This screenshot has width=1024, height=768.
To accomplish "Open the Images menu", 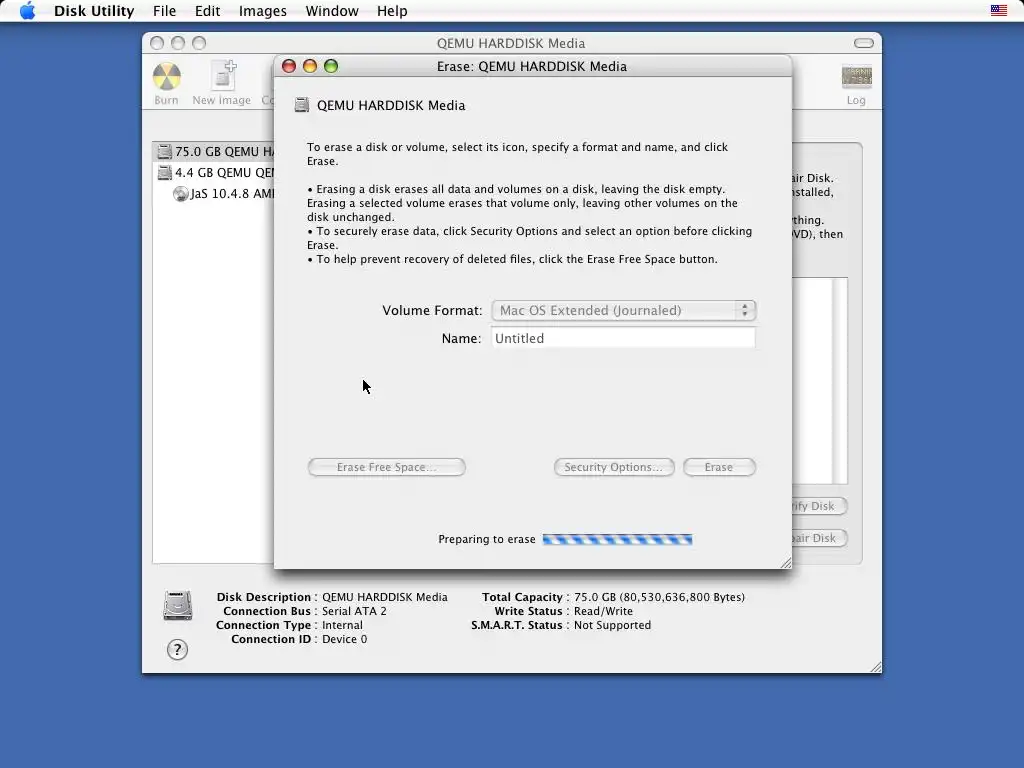I will 263,10.
